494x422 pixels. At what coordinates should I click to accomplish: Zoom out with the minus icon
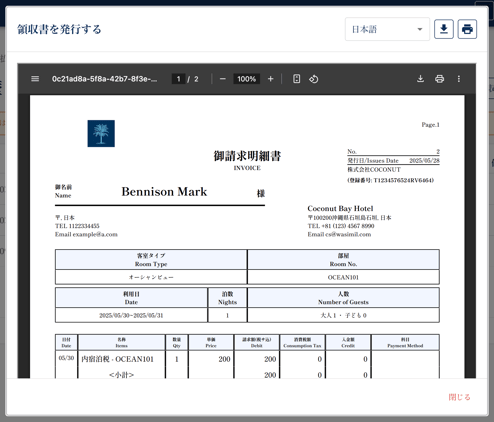pyautogui.click(x=223, y=79)
